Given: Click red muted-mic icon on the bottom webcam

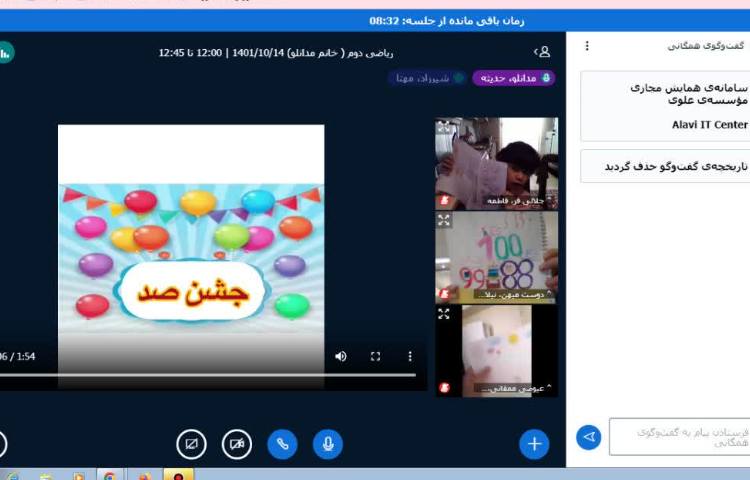Looking at the screenshot, I should [444, 388].
